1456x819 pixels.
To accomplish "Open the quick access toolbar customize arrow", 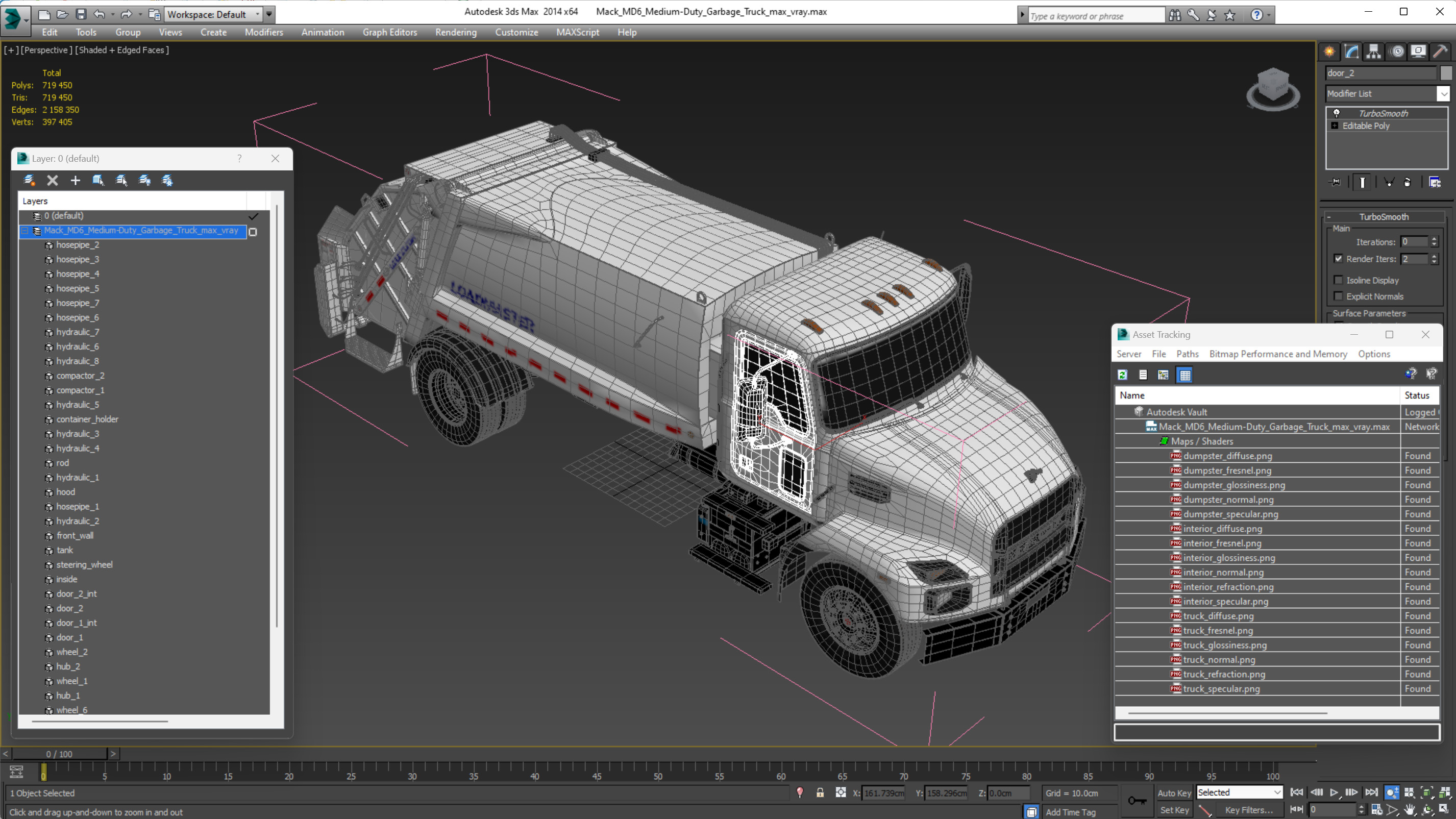I will click(x=269, y=14).
